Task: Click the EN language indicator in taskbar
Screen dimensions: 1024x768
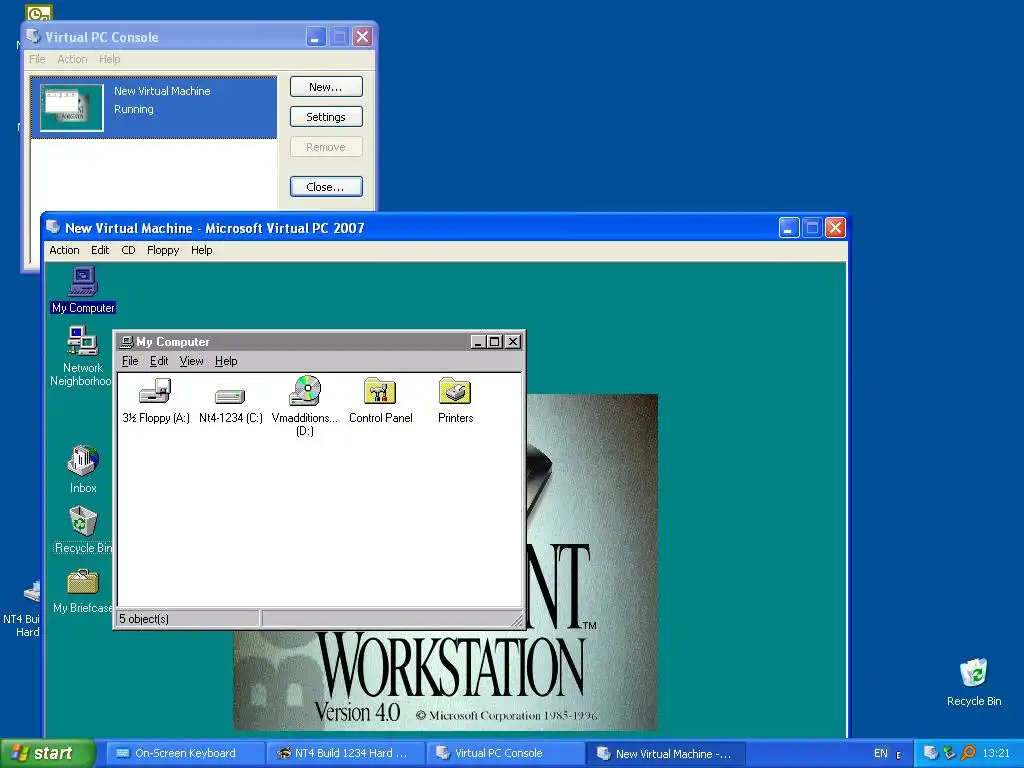Action: 881,753
